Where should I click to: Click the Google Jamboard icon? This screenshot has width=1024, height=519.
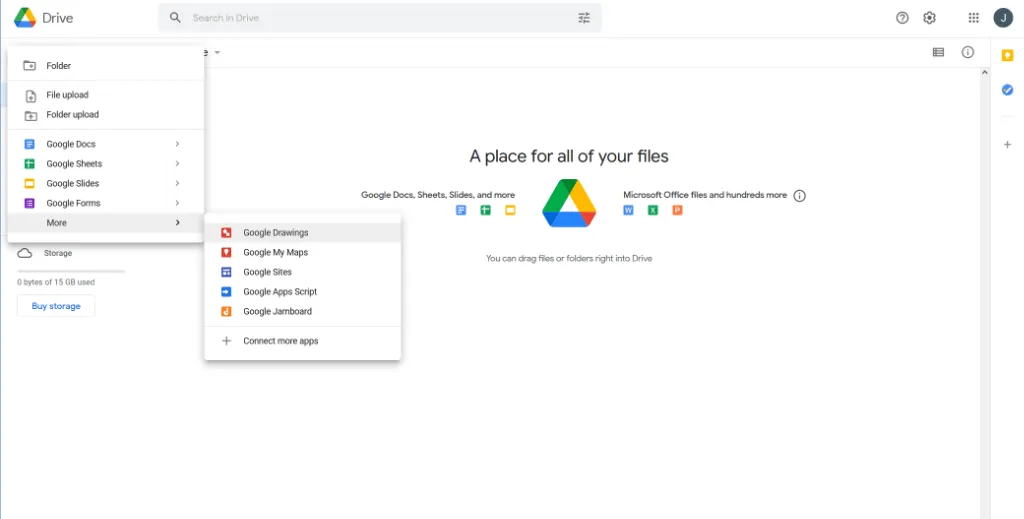pyautogui.click(x=226, y=311)
